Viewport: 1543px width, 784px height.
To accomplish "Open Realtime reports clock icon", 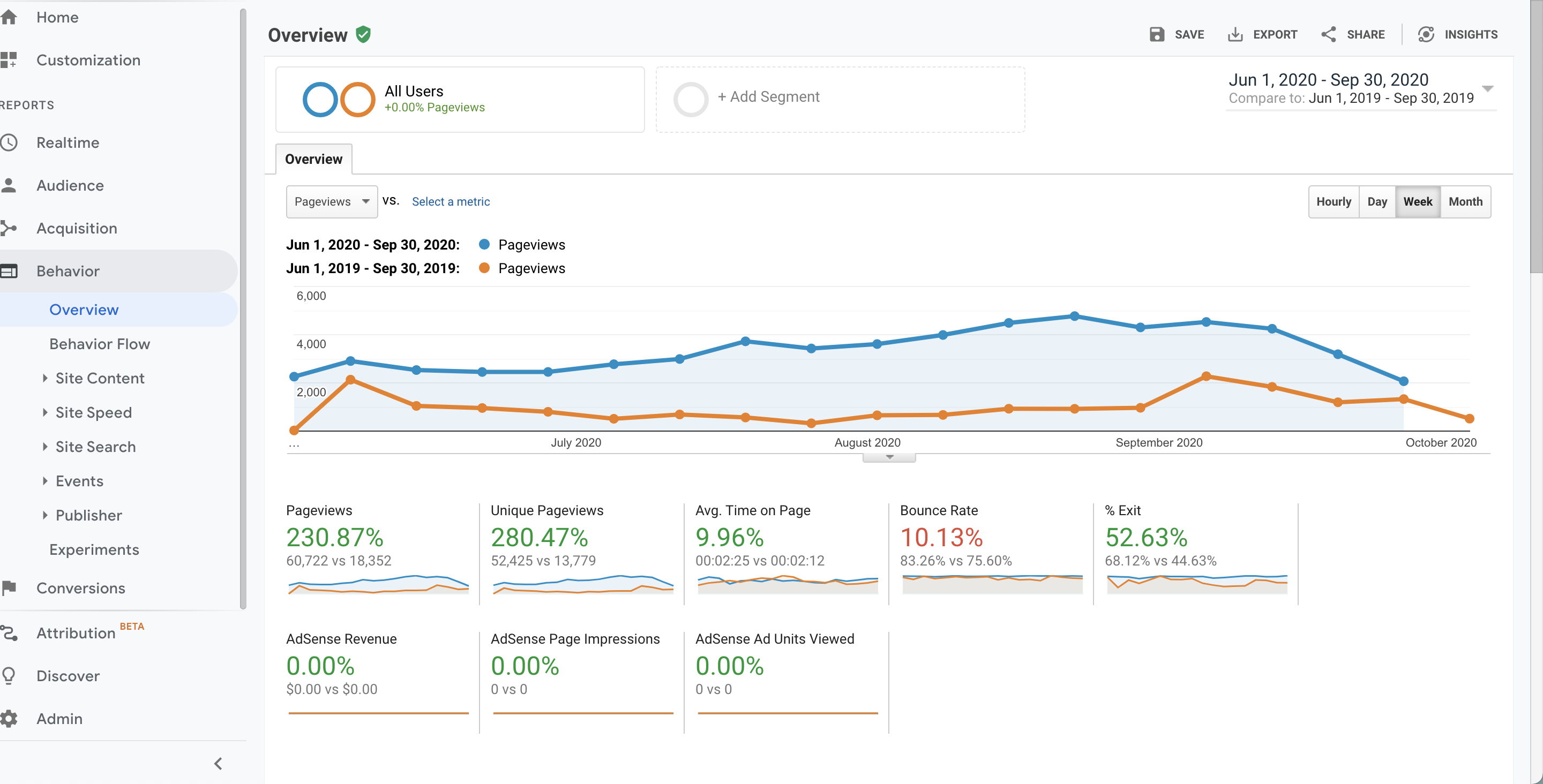I will (9, 142).
